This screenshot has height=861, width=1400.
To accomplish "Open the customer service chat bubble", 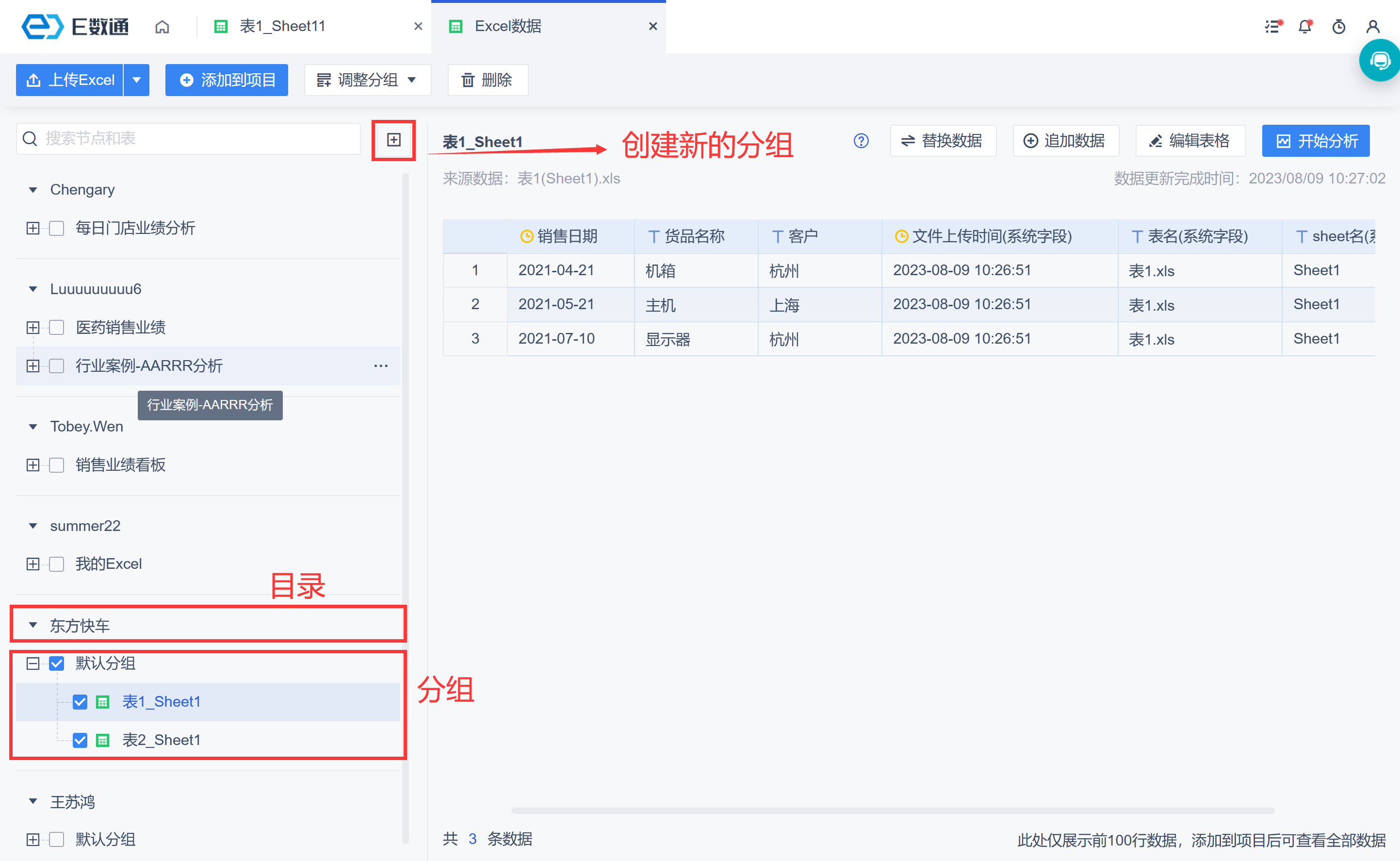I will point(1380,60).
